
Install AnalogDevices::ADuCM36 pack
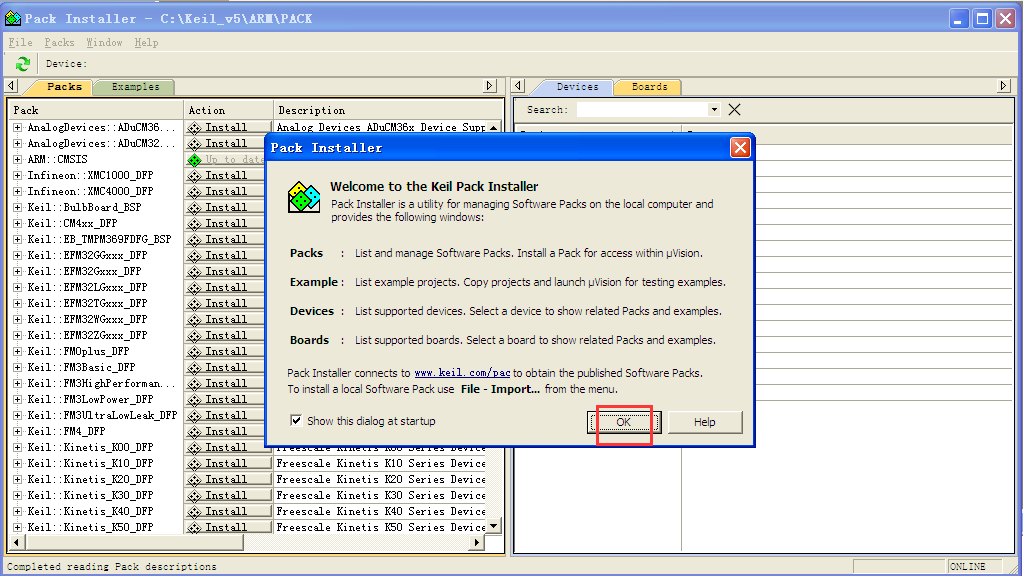[228, 127]
